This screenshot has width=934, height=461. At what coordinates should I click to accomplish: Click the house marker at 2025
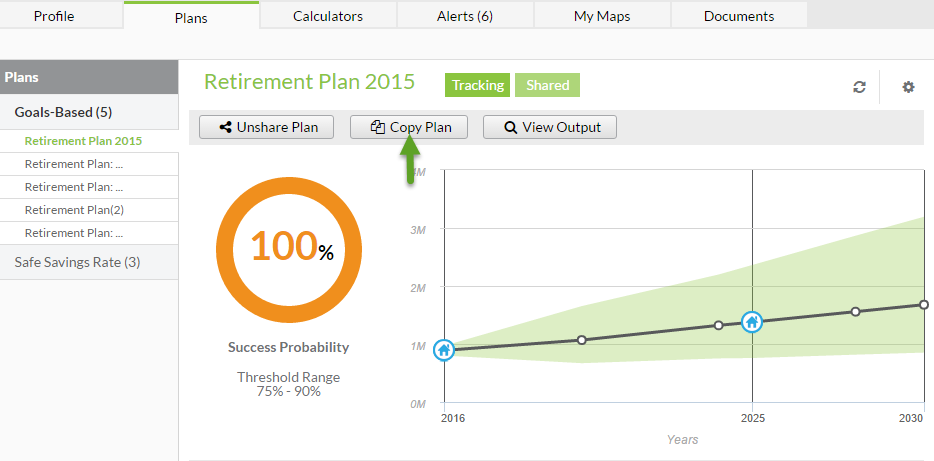(x=752, y=322)
